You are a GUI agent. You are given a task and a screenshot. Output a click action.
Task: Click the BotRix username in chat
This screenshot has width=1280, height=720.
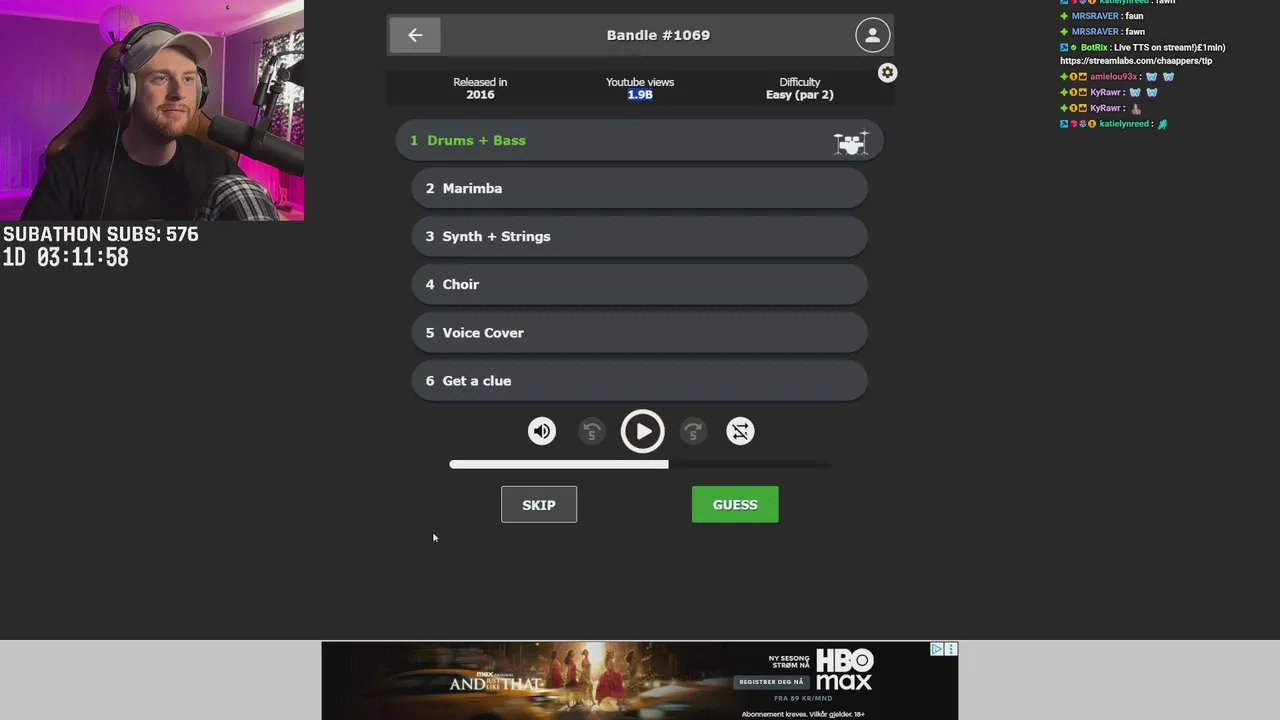[x=1095, y=47]
